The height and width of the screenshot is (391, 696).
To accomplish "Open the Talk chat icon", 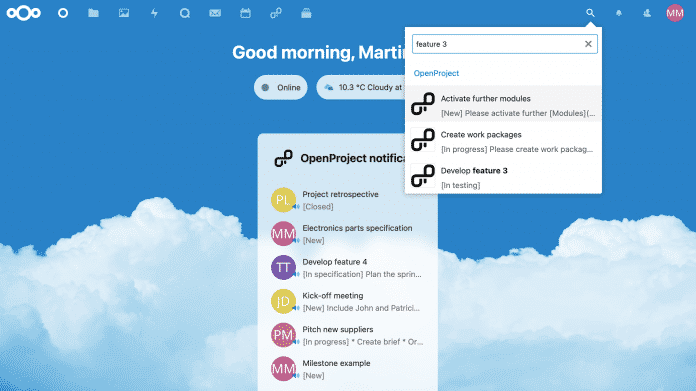I will pyautogui.click(x=185, y=13).
